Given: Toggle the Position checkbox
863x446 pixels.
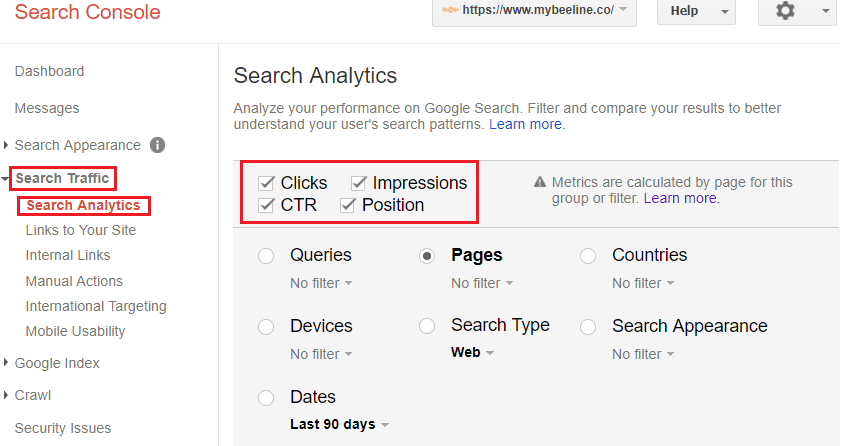Looking at the screenshot, I should [x=347, y=205].
